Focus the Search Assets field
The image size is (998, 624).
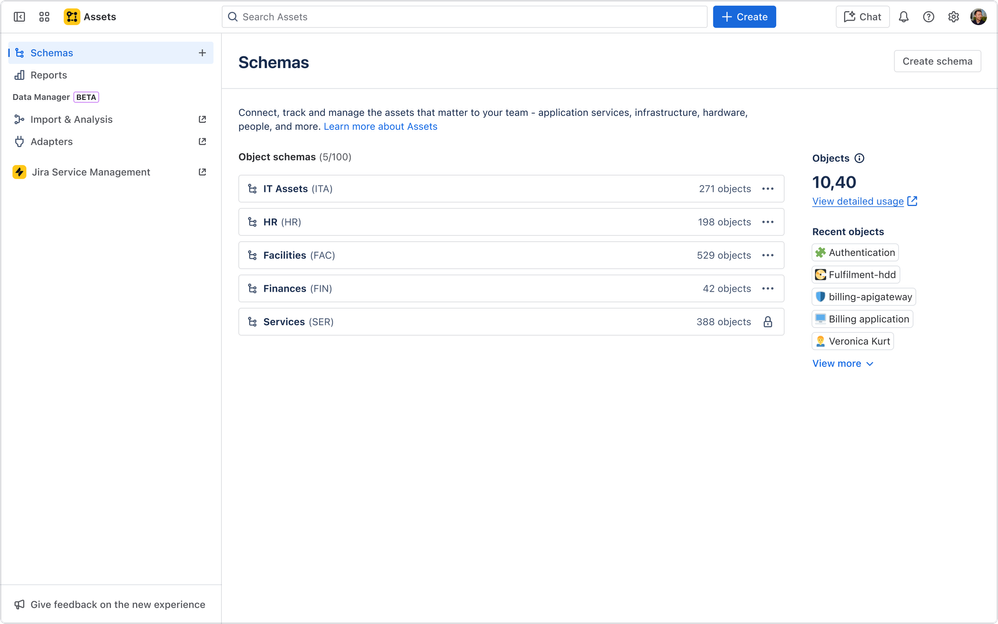click(x=465, y=17)
